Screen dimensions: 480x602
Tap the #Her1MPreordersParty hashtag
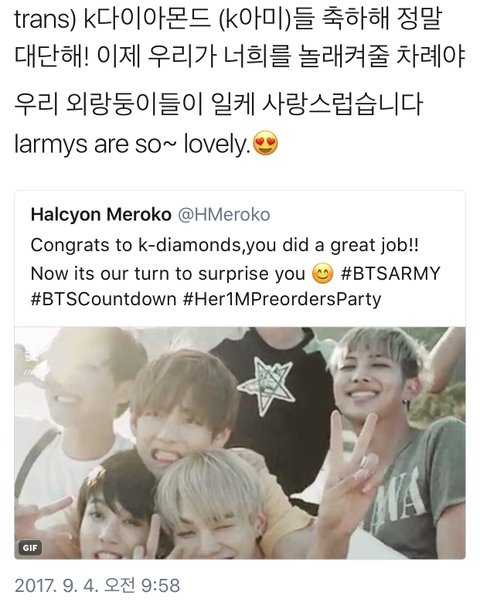pos(282,299)
